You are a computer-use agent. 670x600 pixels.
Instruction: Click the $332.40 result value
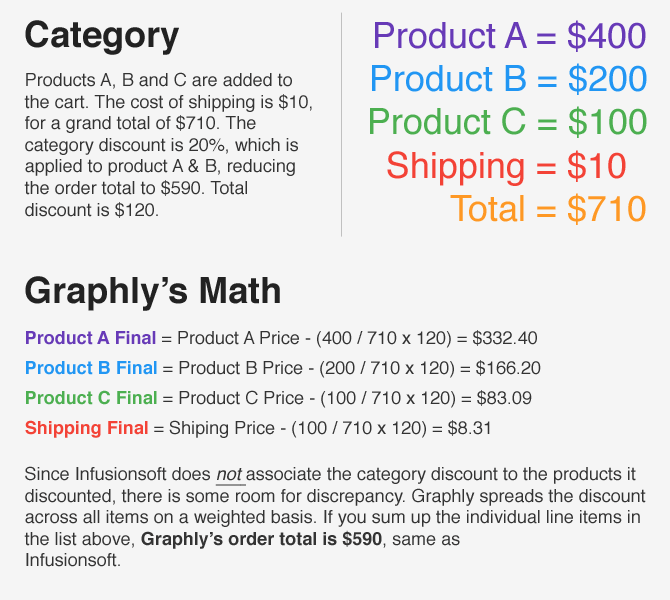(x=505, y=338)
